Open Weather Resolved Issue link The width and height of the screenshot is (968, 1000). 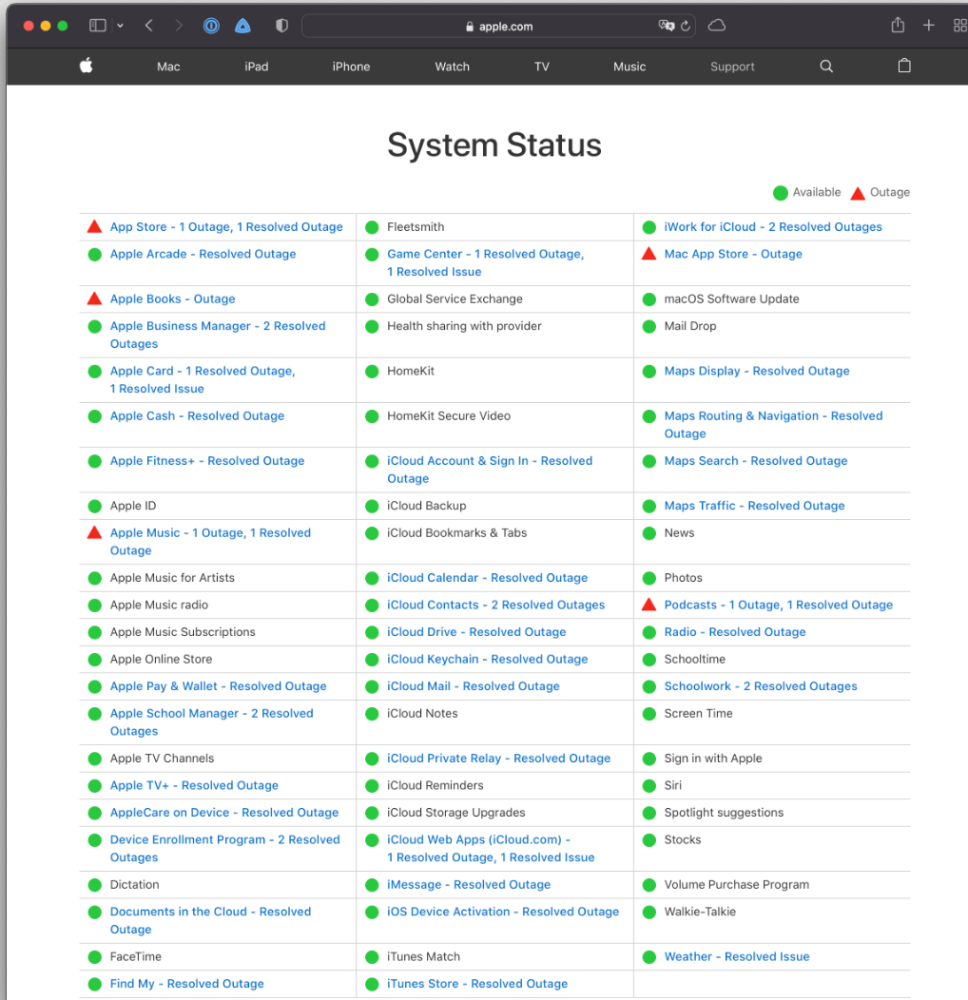737,957
